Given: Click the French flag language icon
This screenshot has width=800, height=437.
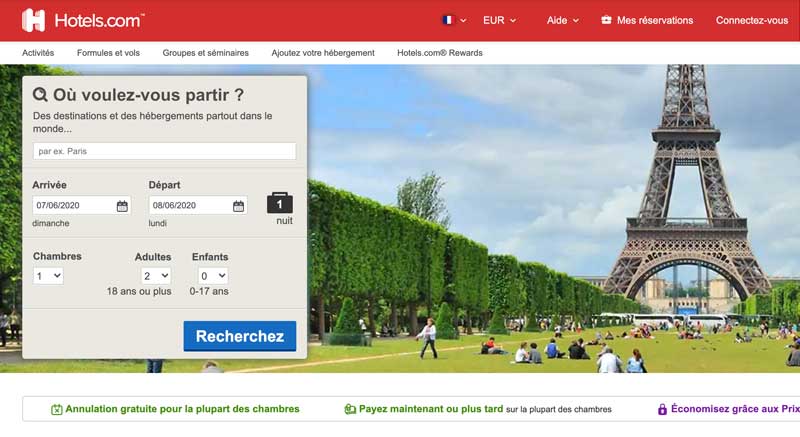Looking at the screenshot, I should click(x=448, y=20).
